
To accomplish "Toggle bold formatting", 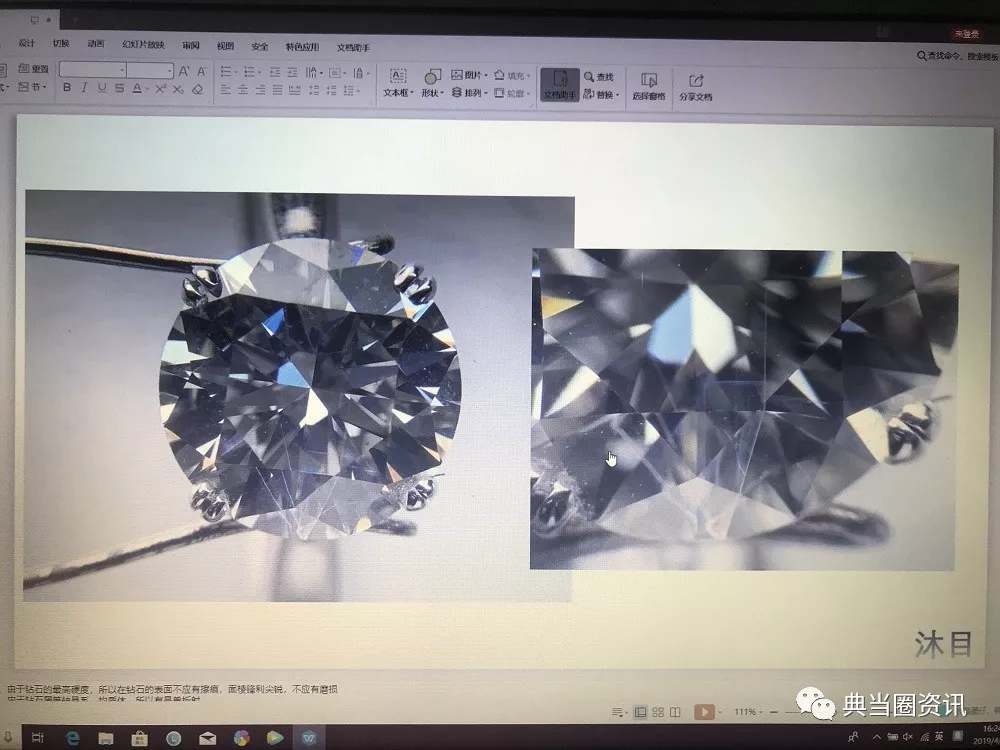I will point(66,87).
